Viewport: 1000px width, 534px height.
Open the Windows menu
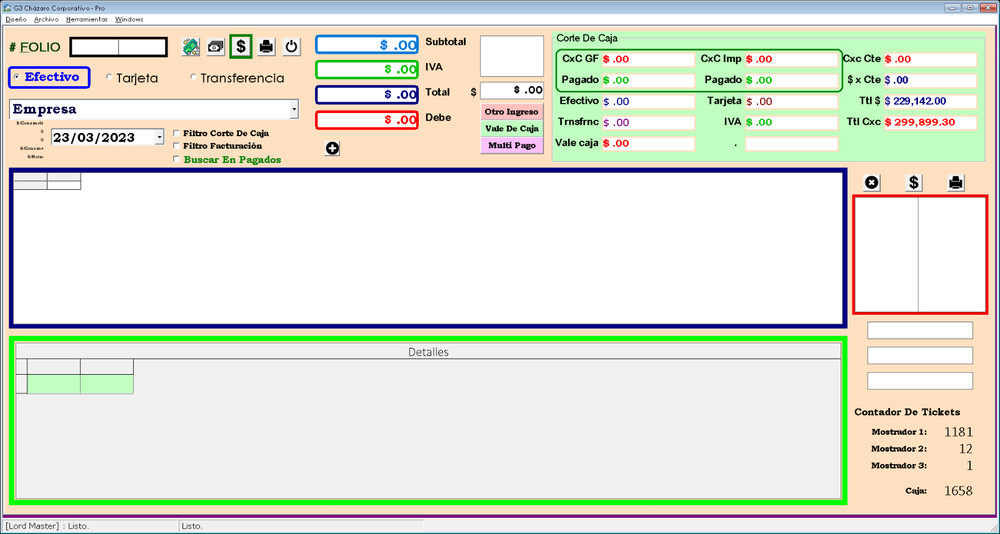(x=129, y=20)
